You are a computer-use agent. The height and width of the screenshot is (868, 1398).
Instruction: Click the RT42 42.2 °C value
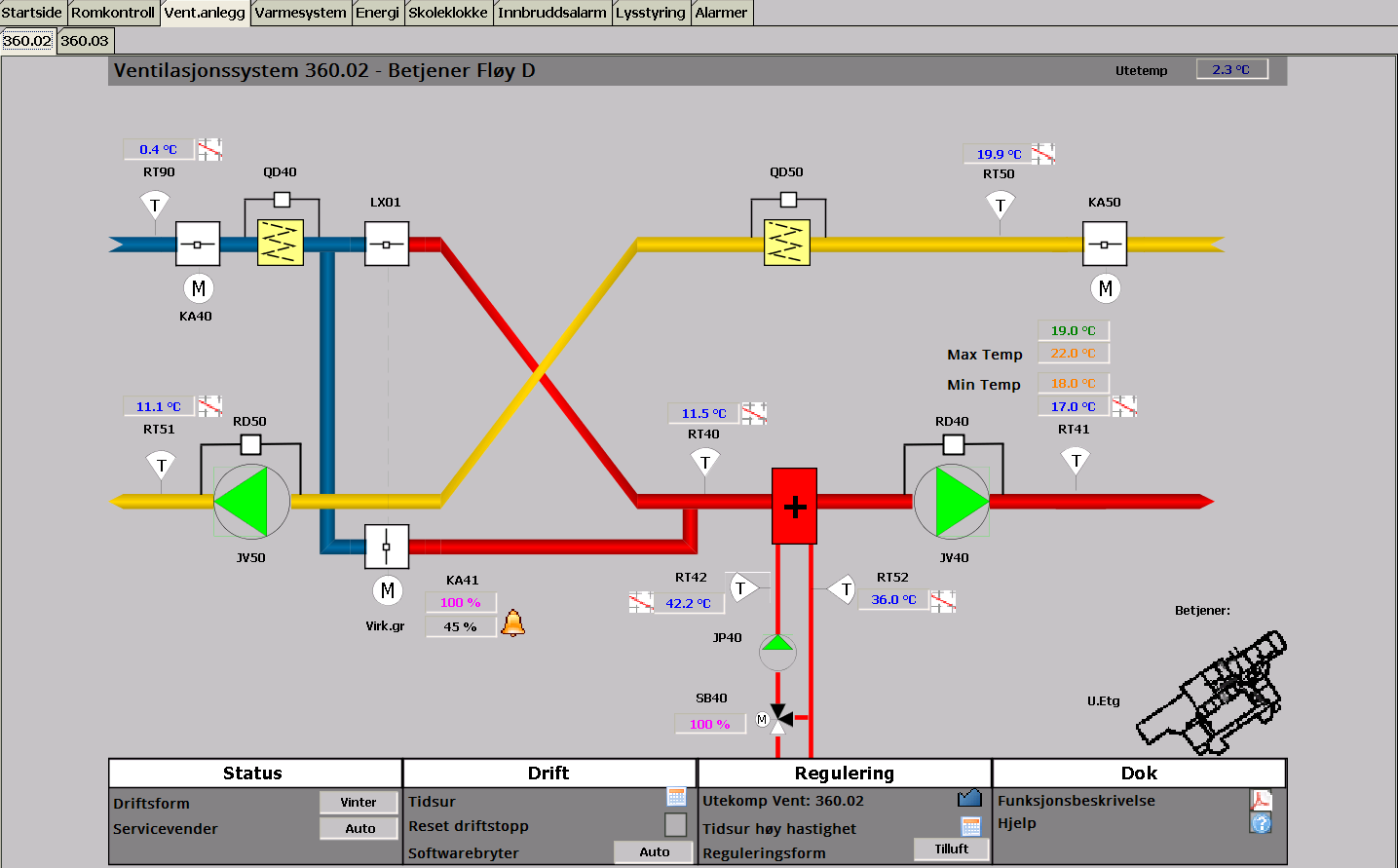pyautogui.click(x=690, y=604)
